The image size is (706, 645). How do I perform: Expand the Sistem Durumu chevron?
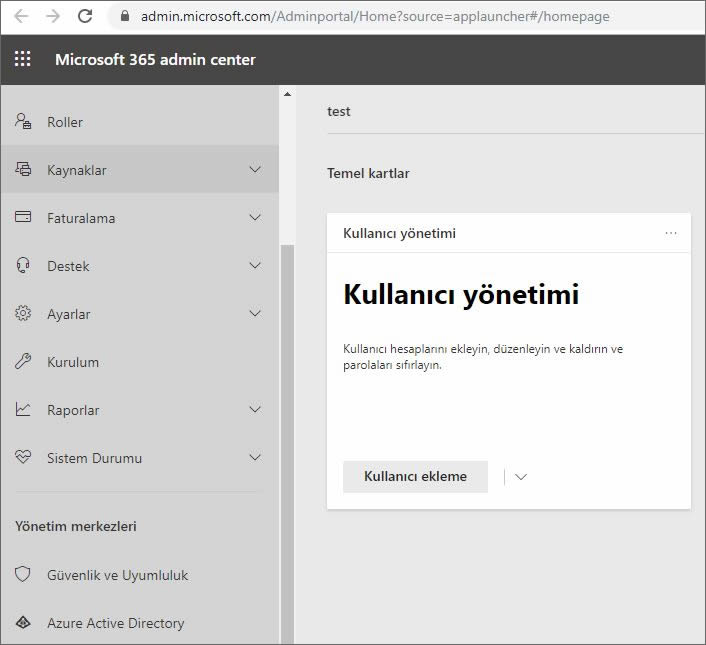pos(255,458)
